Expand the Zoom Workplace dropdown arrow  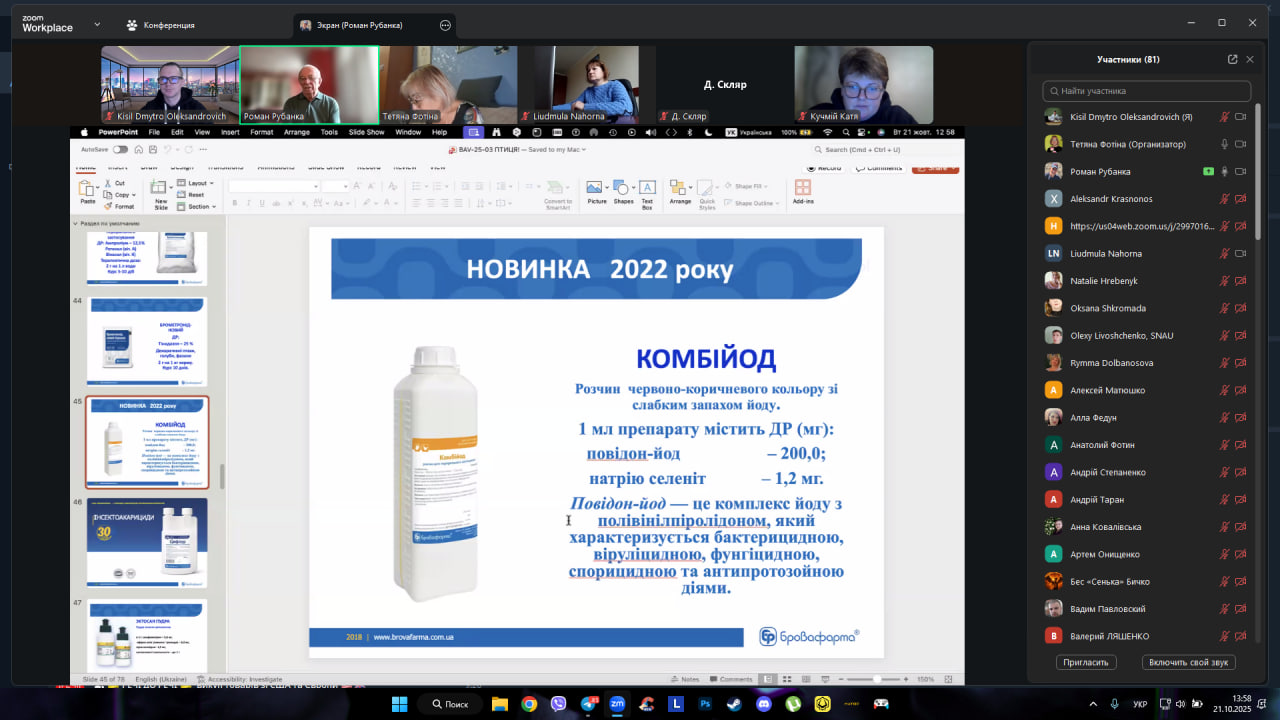[x=97, y=24]
